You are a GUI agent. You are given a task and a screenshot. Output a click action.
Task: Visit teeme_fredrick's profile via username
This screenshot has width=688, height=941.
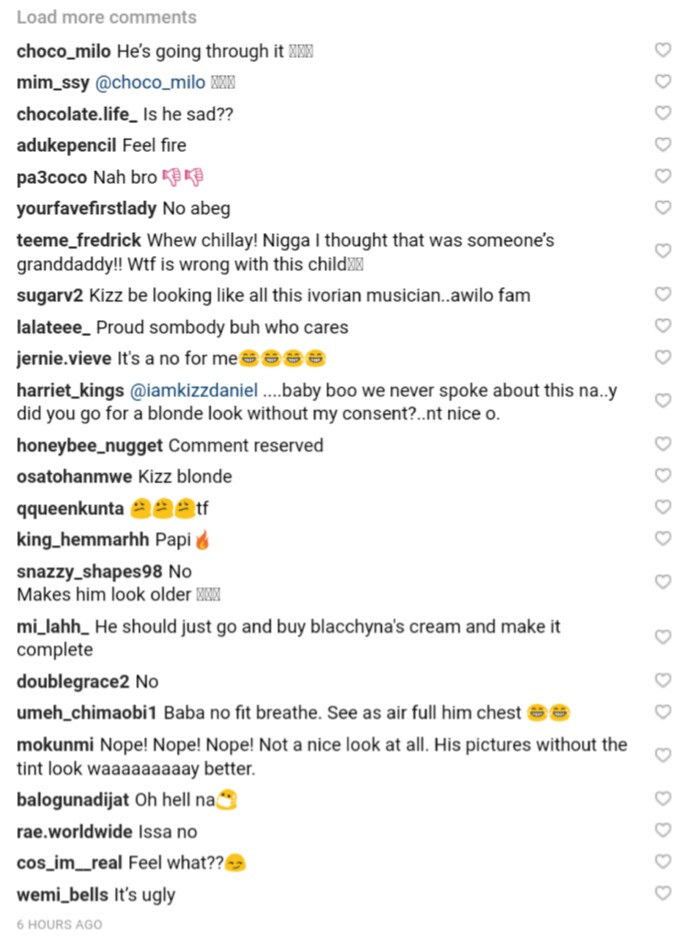pyautogui.click(x=80, y=241)
